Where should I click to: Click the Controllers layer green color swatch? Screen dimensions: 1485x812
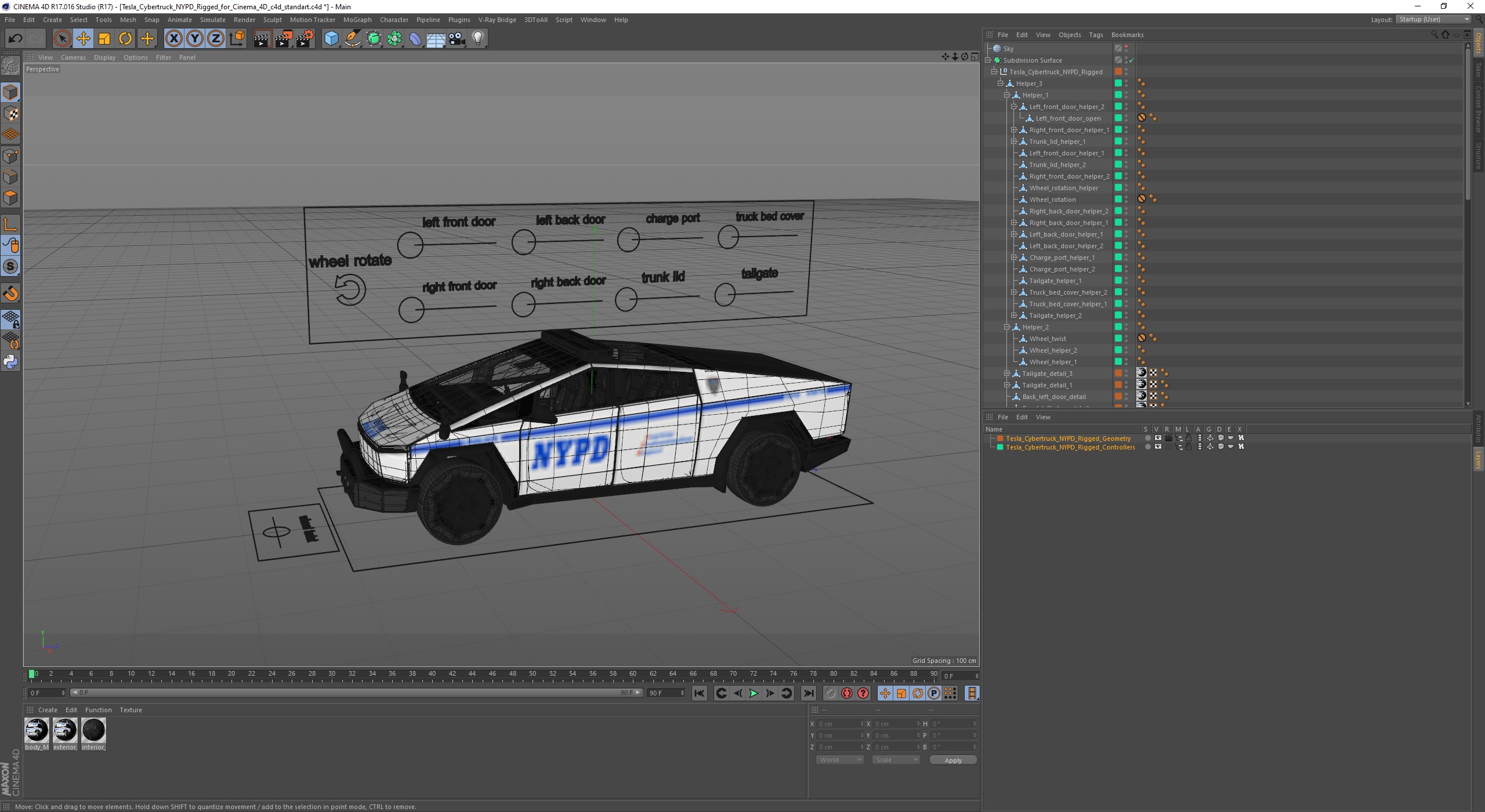[1000, 447]
